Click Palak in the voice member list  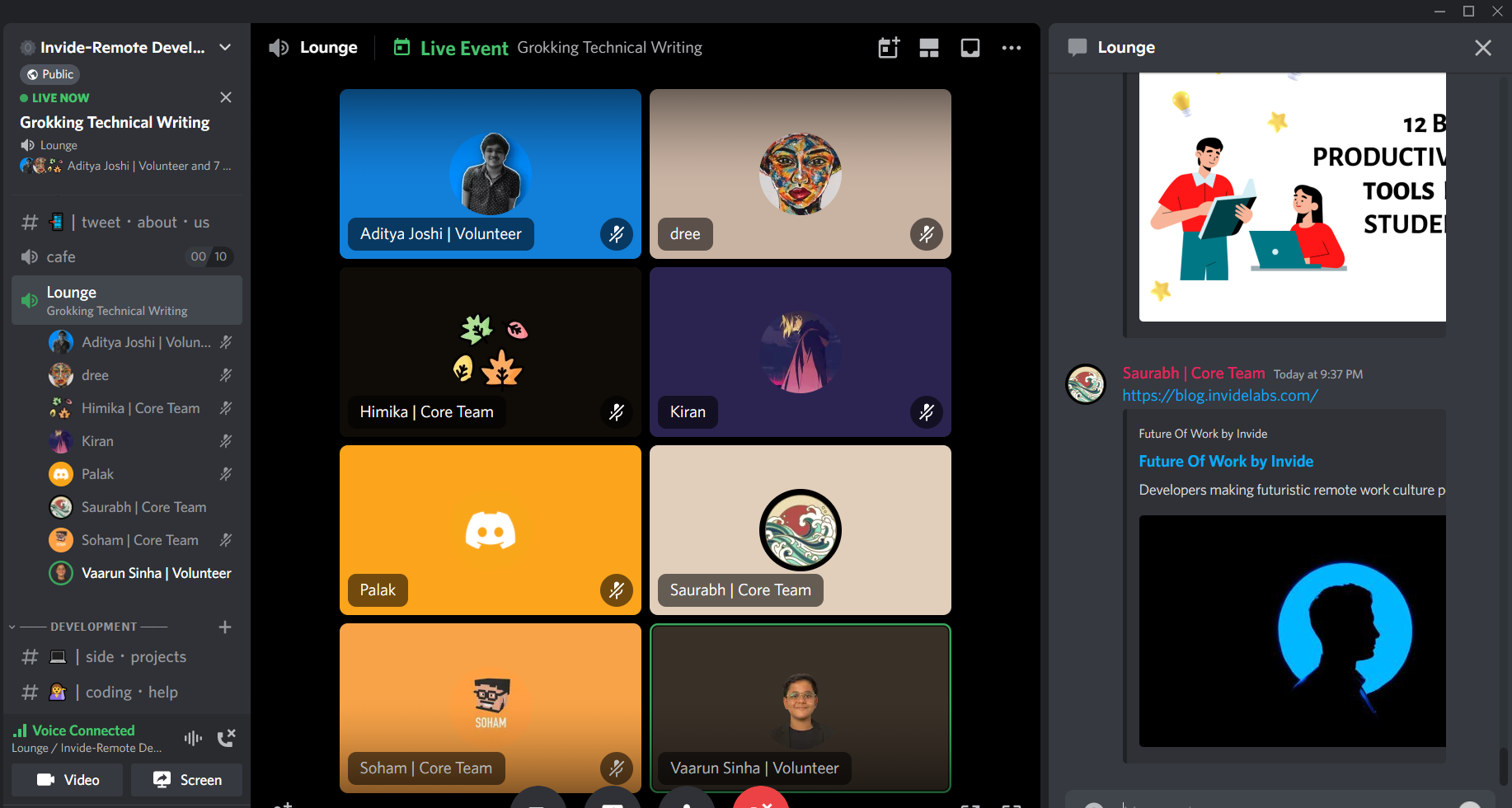(x=140, y=474)
